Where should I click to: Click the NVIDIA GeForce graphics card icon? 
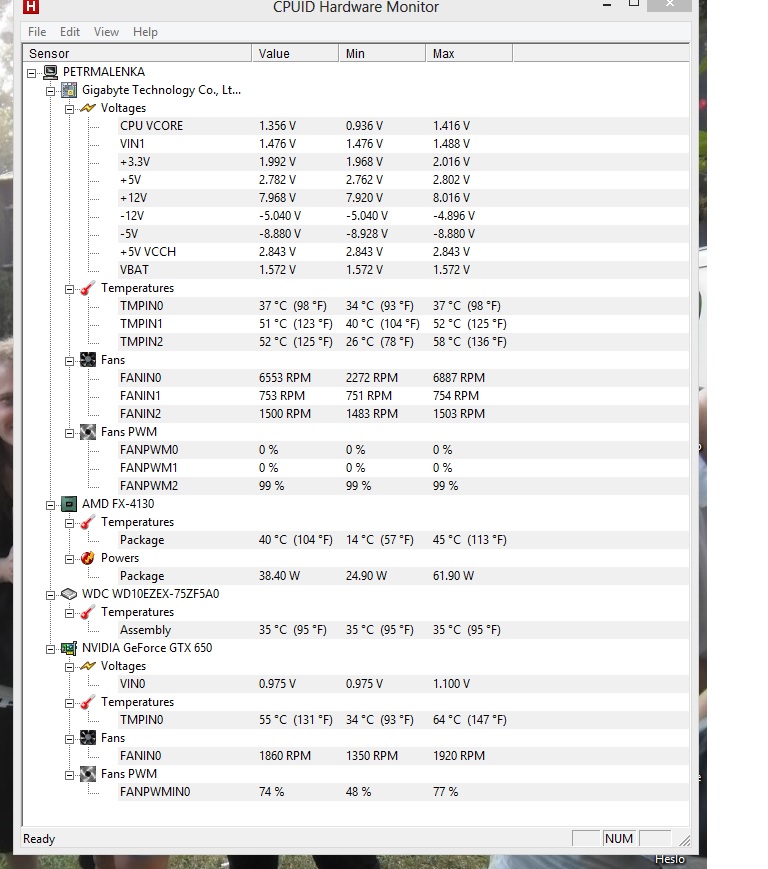69,648
